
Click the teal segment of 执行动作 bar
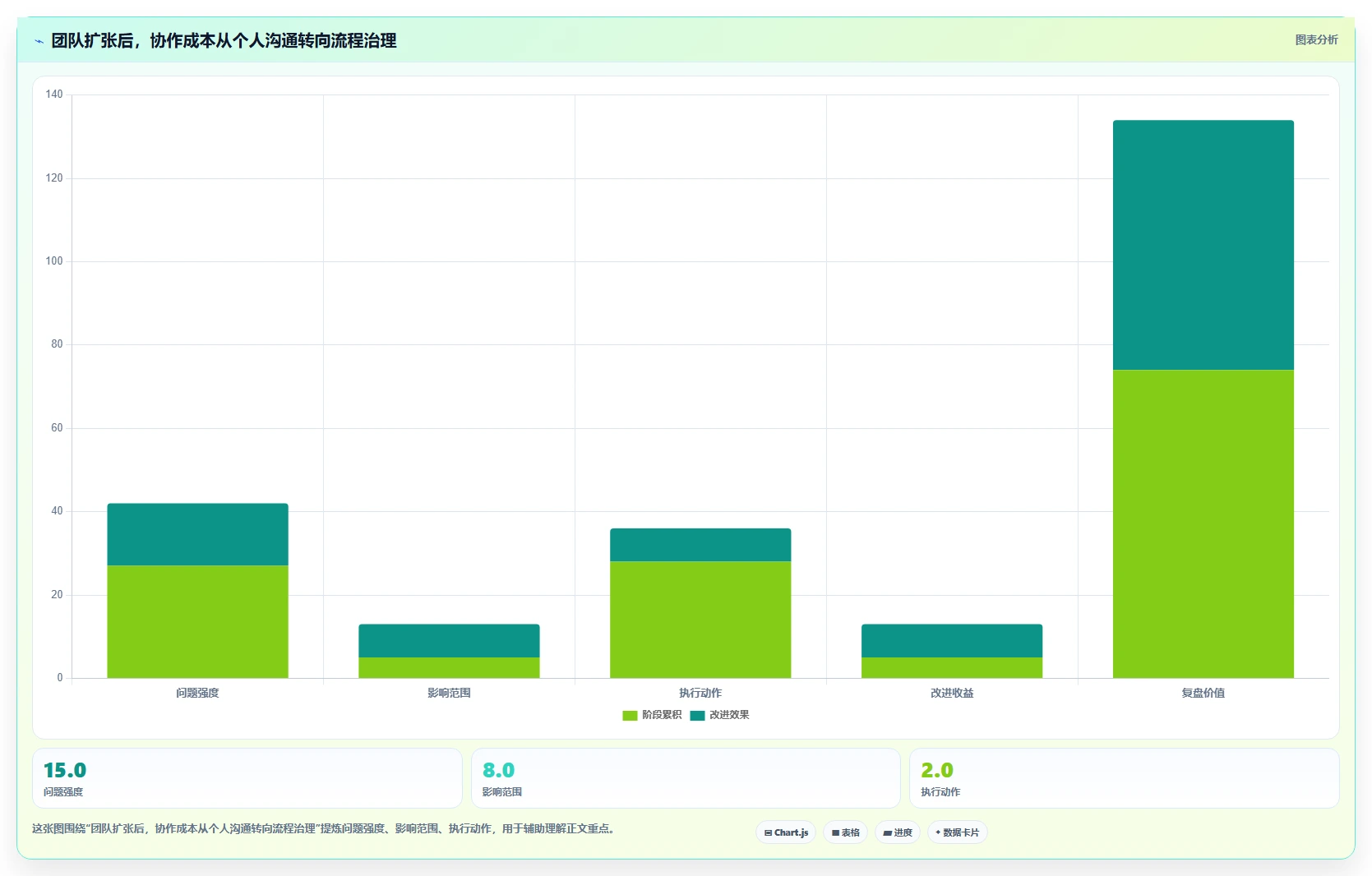pos(700,545)
